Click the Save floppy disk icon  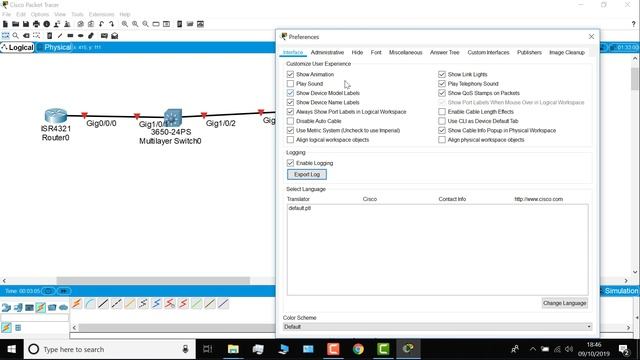(26, 24)
